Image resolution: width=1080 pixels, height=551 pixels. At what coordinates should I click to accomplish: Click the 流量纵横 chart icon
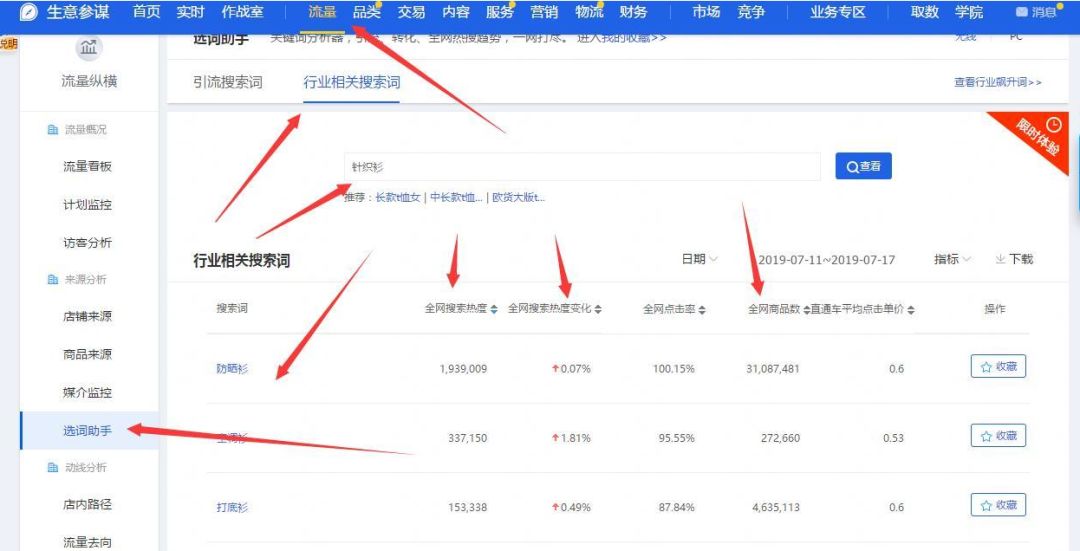[87, 48]
